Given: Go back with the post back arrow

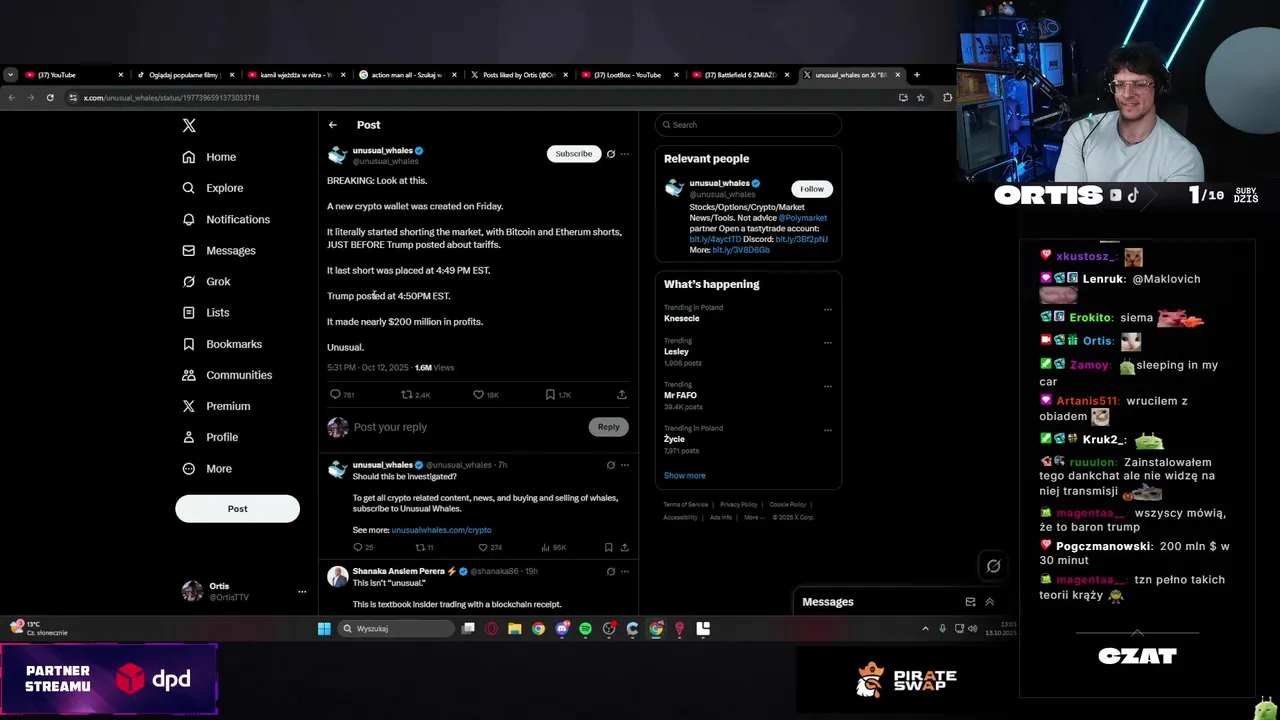Looking at the screenshot, I should (333, 125).
